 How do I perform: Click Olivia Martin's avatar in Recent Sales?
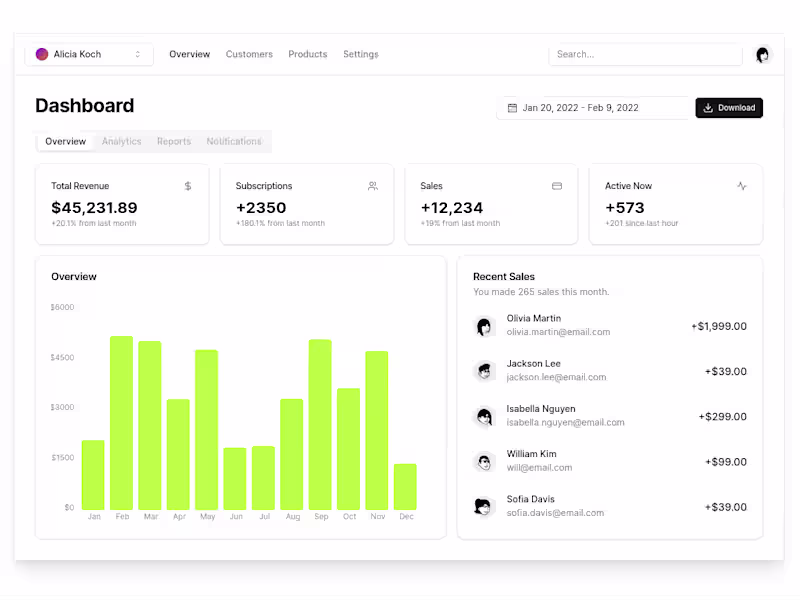(484, 325)
